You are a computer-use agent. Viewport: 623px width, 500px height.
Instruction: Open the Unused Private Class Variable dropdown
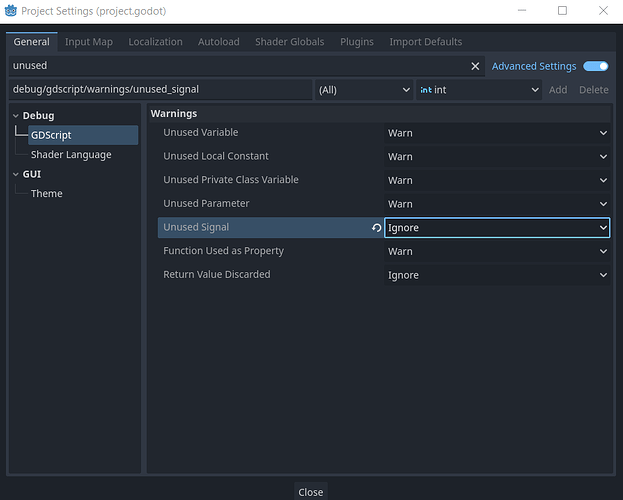pyautogui.click(x=497, y=180)
